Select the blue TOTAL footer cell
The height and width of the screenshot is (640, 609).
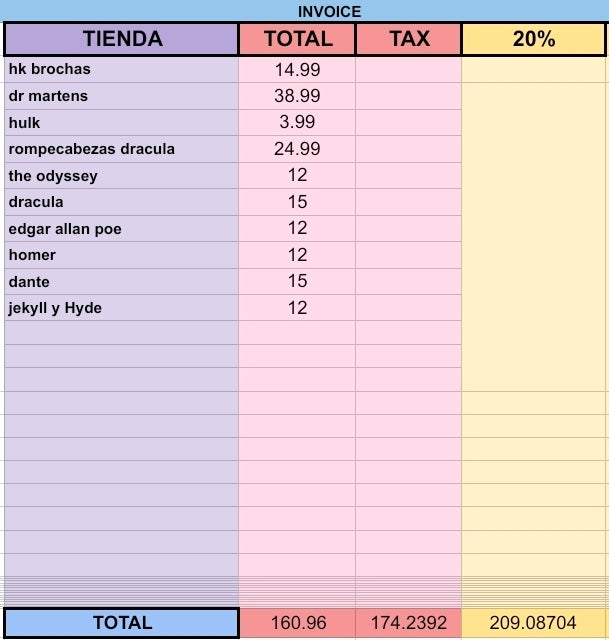click(x=121, y=622)
